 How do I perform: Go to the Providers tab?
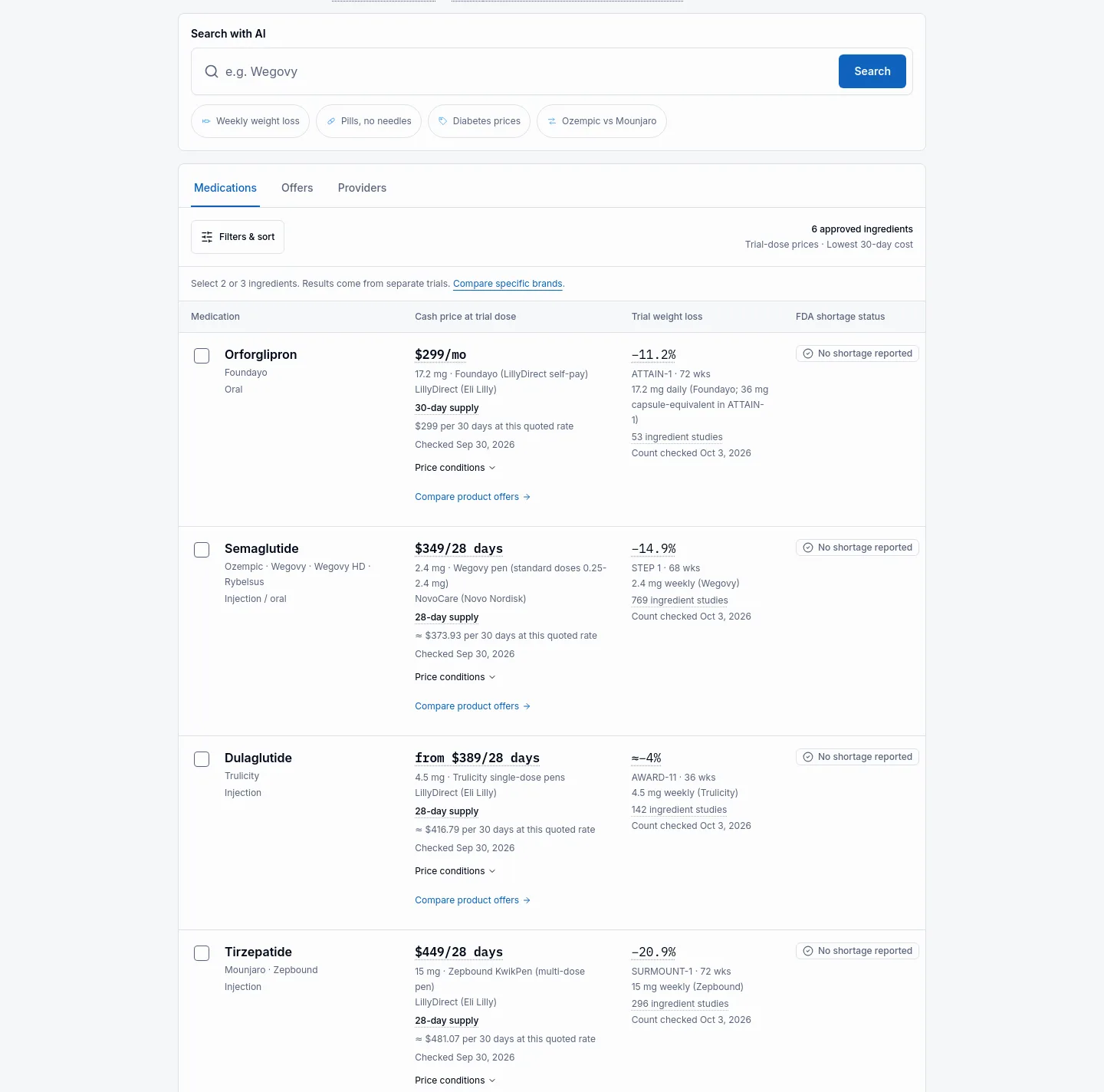tap(362, 188)
